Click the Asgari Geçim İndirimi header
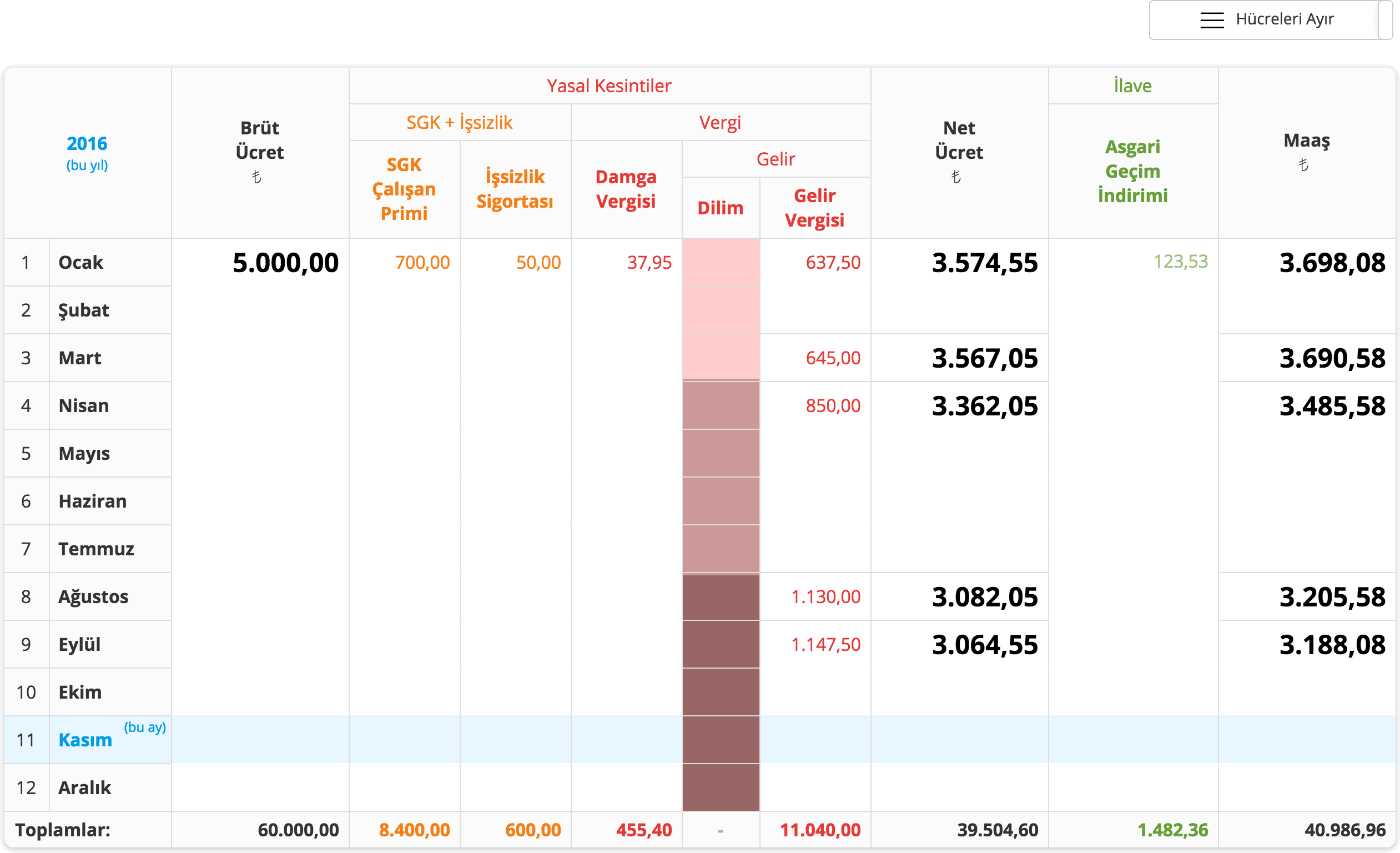The width and height of the screenshot is (1400, 853). [1132, 170]
